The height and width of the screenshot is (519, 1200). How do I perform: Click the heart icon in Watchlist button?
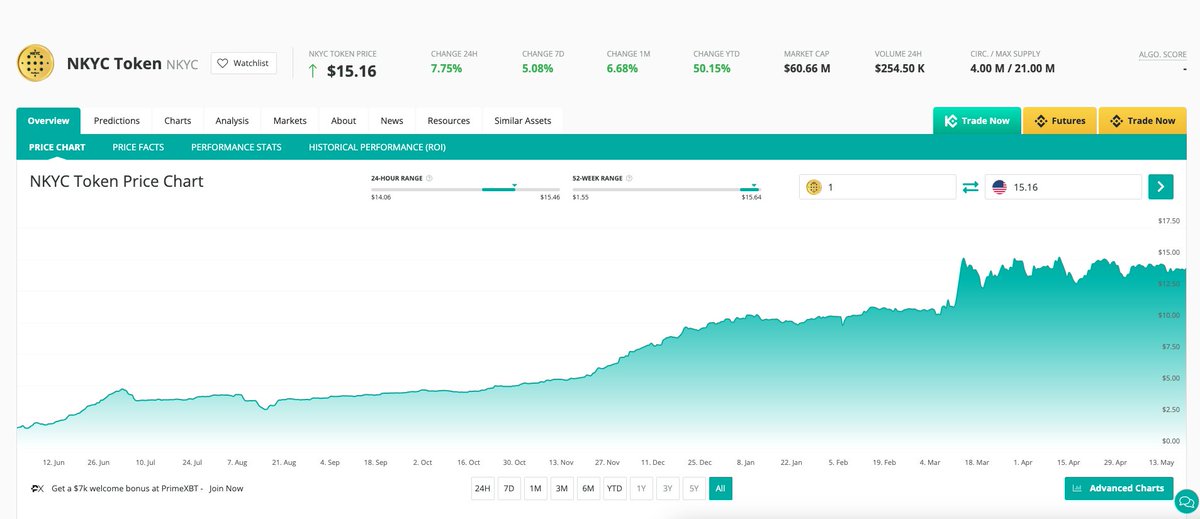(x=223, y=63)
